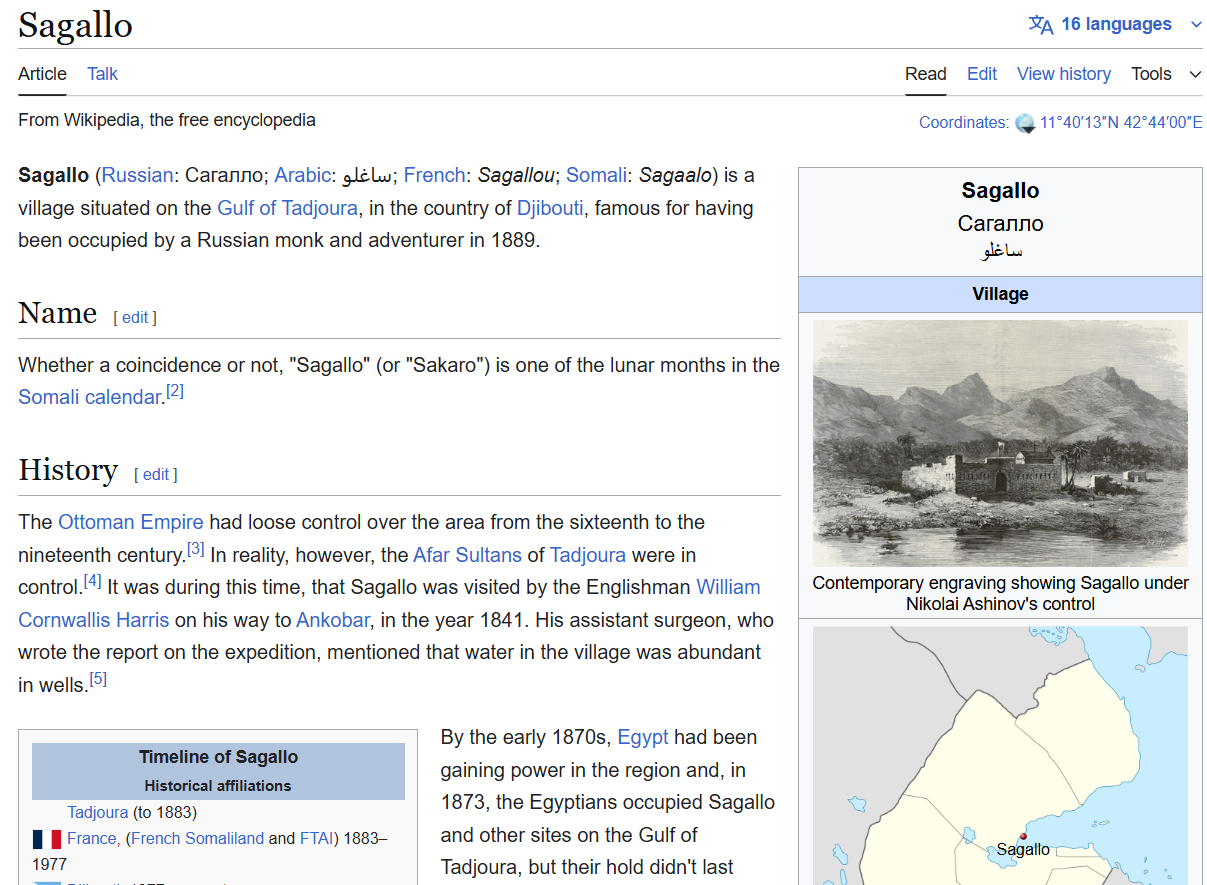Image resolution: width=1207 pixels, height=885 pixels.
Task: Click the Coordinates label link
Action: pyautogui.click(x=964, y=123)
